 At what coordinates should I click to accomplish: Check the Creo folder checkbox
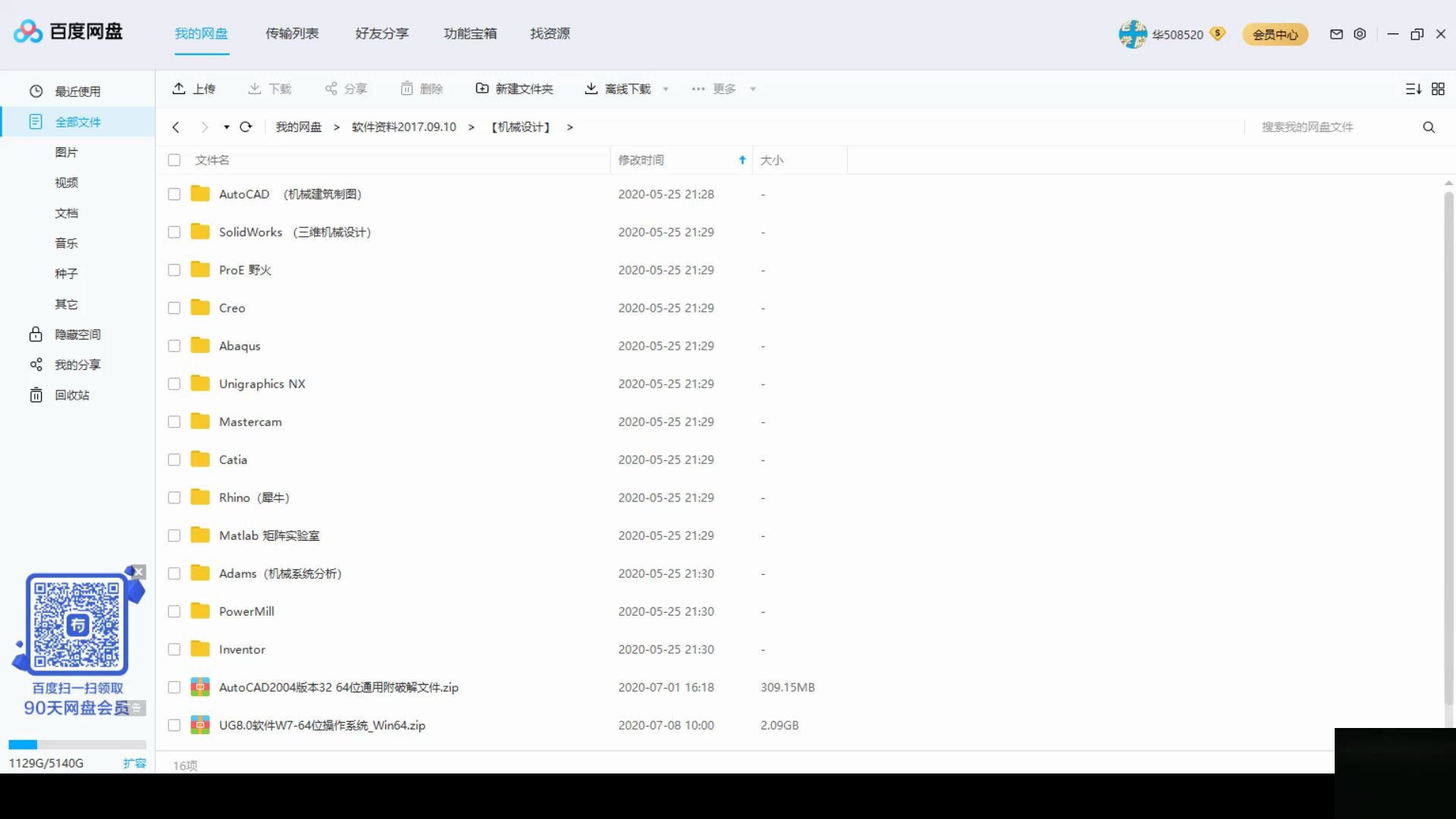174,308
